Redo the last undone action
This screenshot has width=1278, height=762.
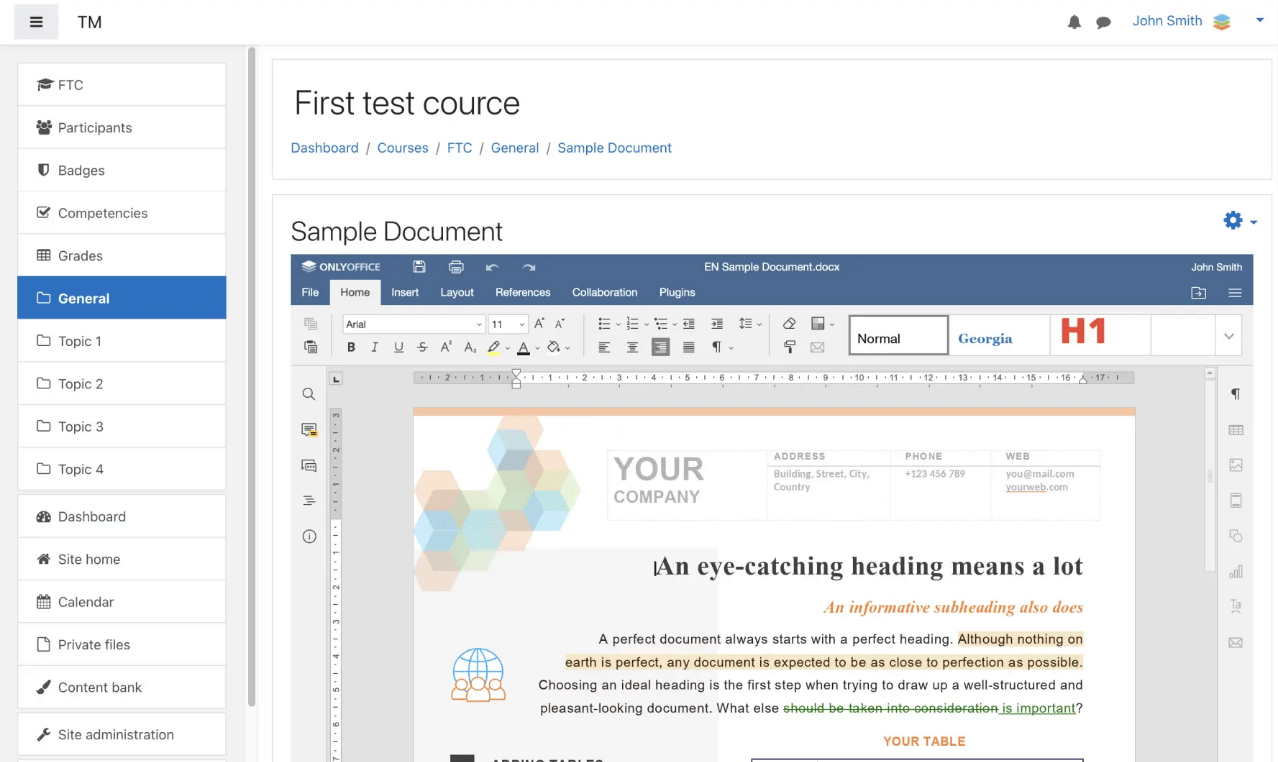(x=529, y=267)
